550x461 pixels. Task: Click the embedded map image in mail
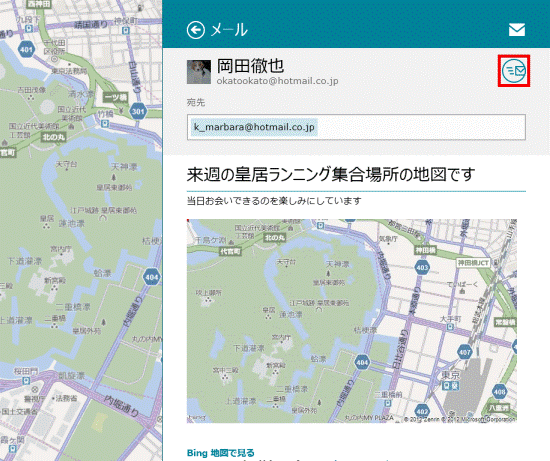[x=351, y=321]
